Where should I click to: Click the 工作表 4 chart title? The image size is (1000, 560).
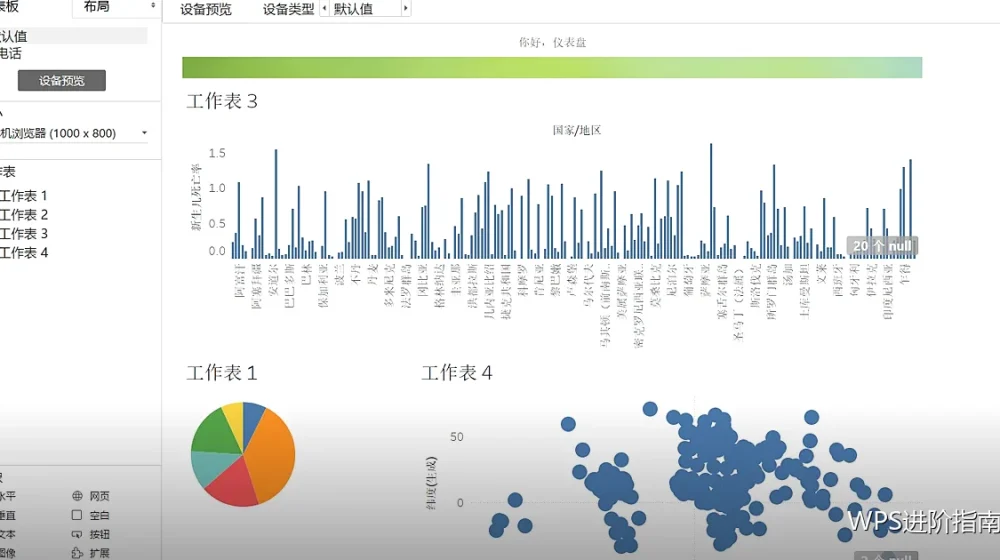point(457,372)
